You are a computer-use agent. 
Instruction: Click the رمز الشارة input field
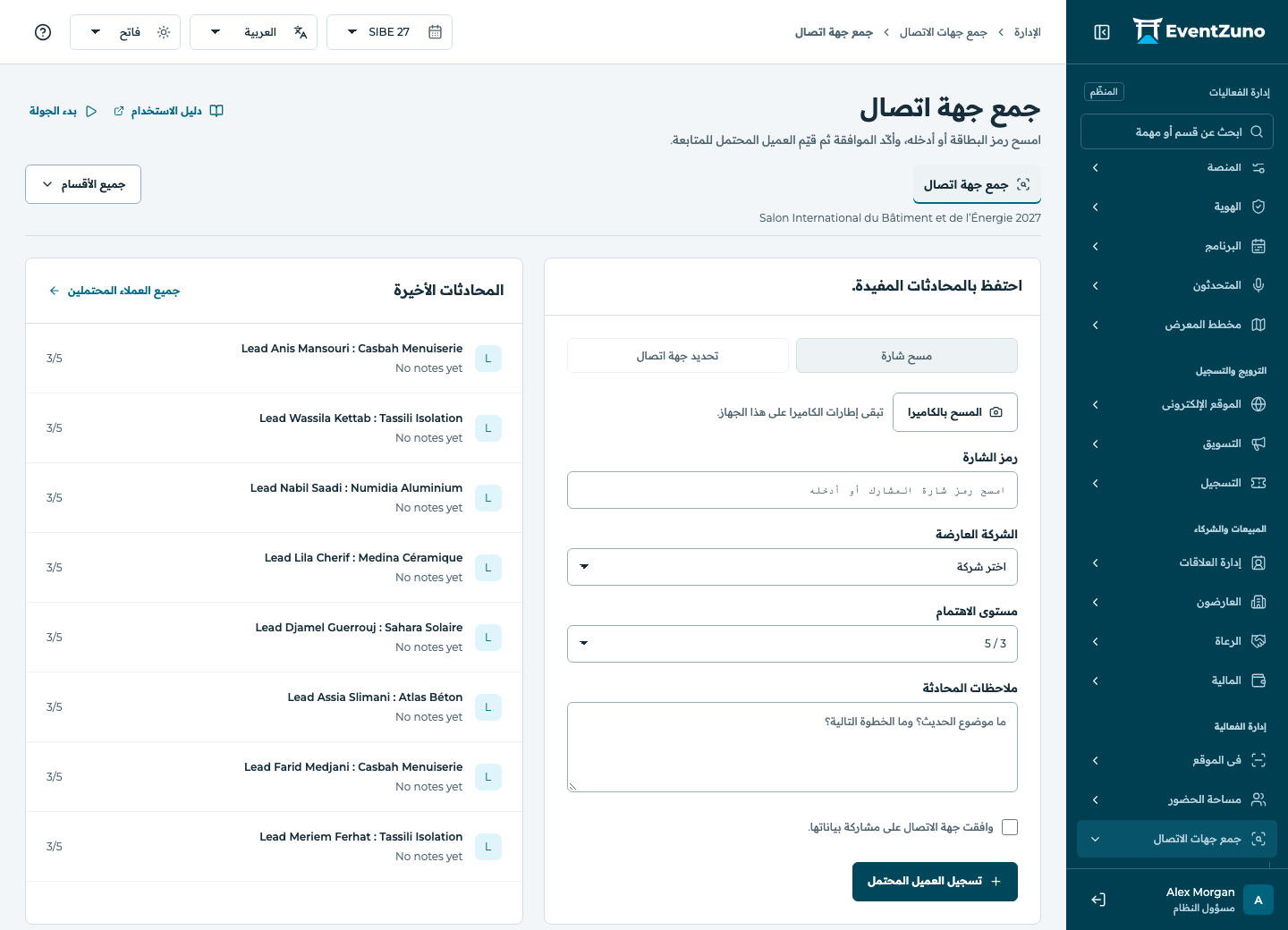tap(792, 490)
